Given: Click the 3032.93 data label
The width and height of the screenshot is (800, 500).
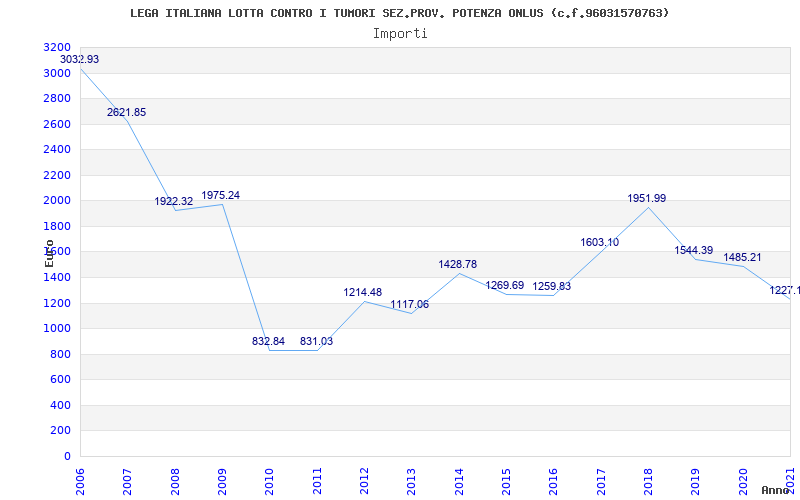Looking at the screenshot, I should tap(80, 60).
